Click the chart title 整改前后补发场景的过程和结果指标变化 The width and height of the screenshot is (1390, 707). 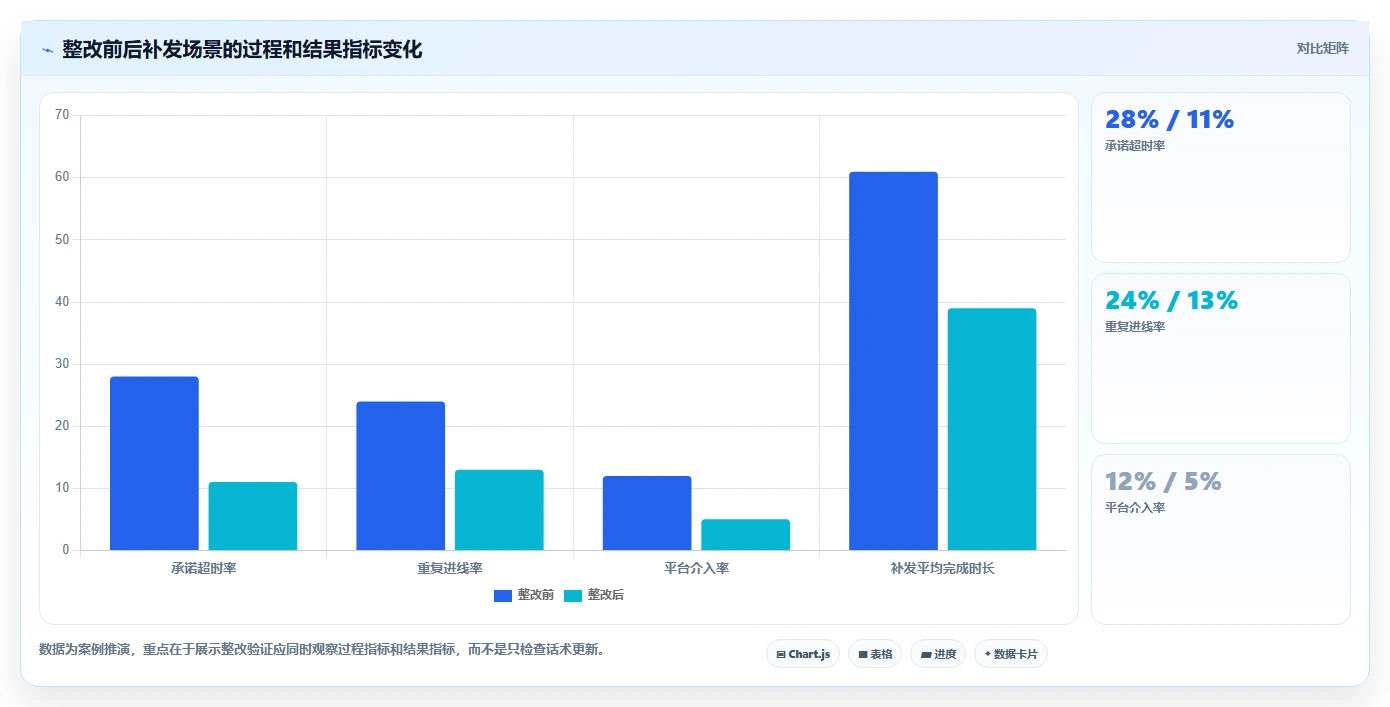(242, 49)
